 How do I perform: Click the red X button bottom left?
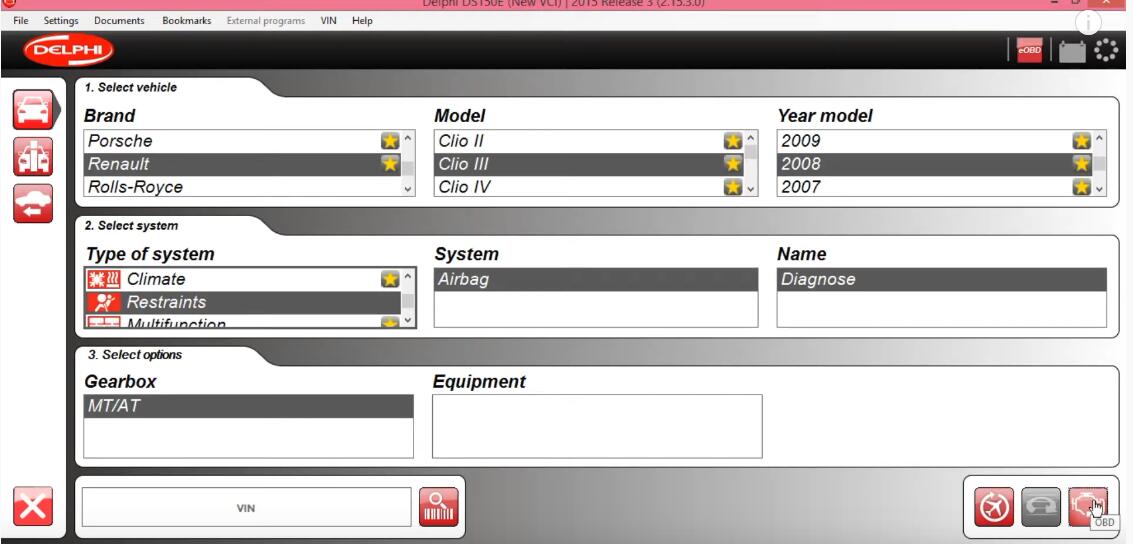pyautogui.click(x=32, y=508)
